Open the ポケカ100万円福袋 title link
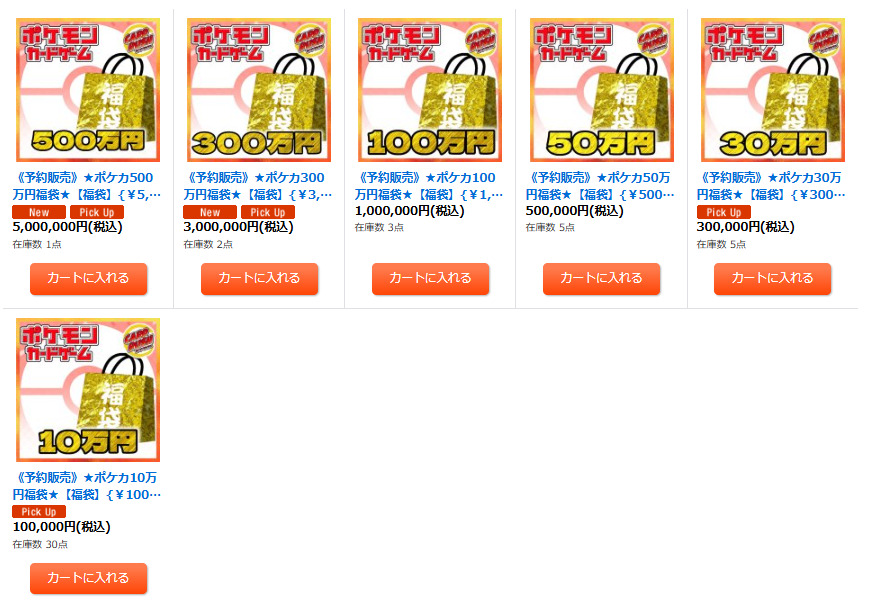The width and height of the screenshot is (871, 614). tap(429, 186)
